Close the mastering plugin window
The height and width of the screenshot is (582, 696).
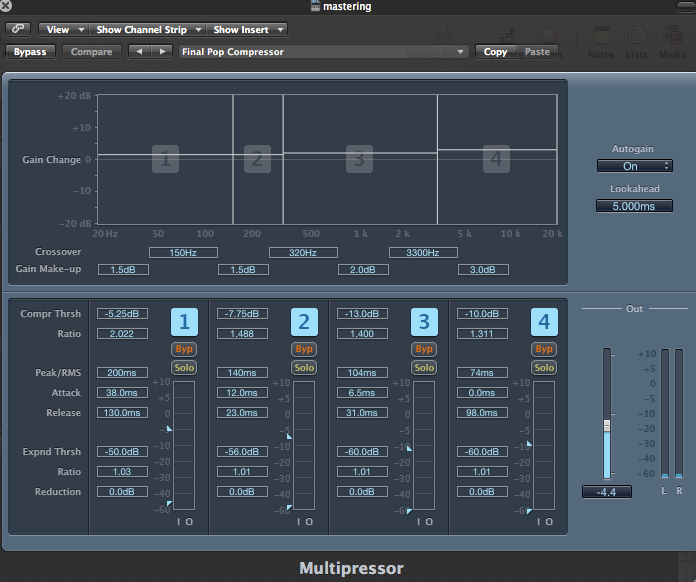[6, 6]
